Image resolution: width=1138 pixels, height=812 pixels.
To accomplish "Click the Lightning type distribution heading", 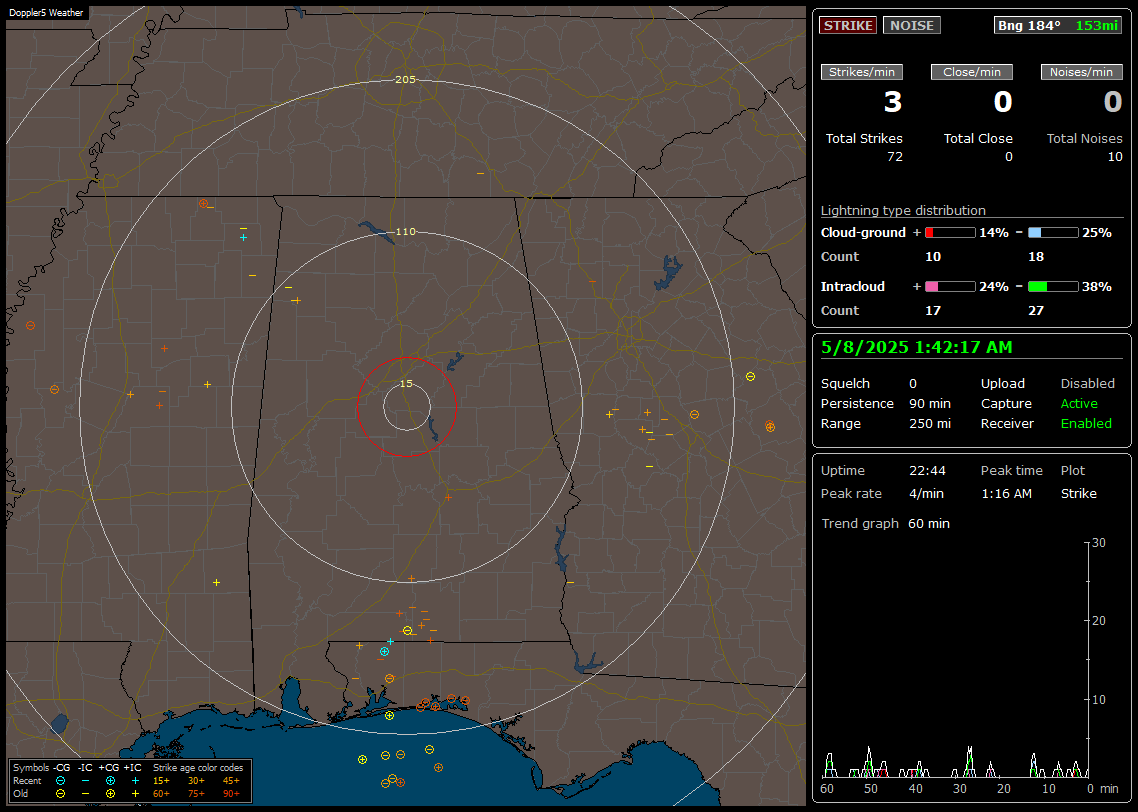I will click(x=903, y=210).
